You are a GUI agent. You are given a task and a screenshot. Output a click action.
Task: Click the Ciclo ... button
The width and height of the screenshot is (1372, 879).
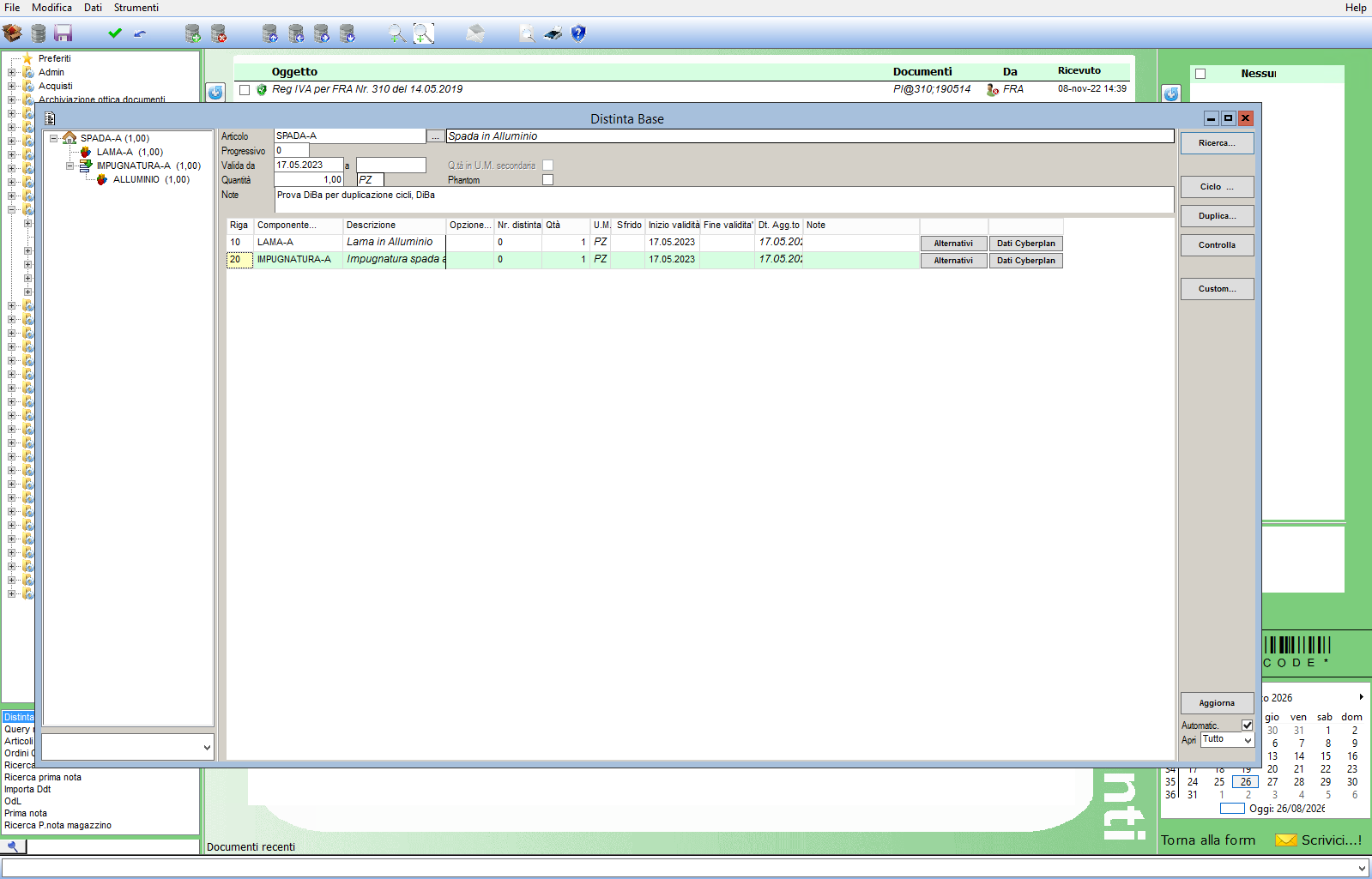[1217, 187]
